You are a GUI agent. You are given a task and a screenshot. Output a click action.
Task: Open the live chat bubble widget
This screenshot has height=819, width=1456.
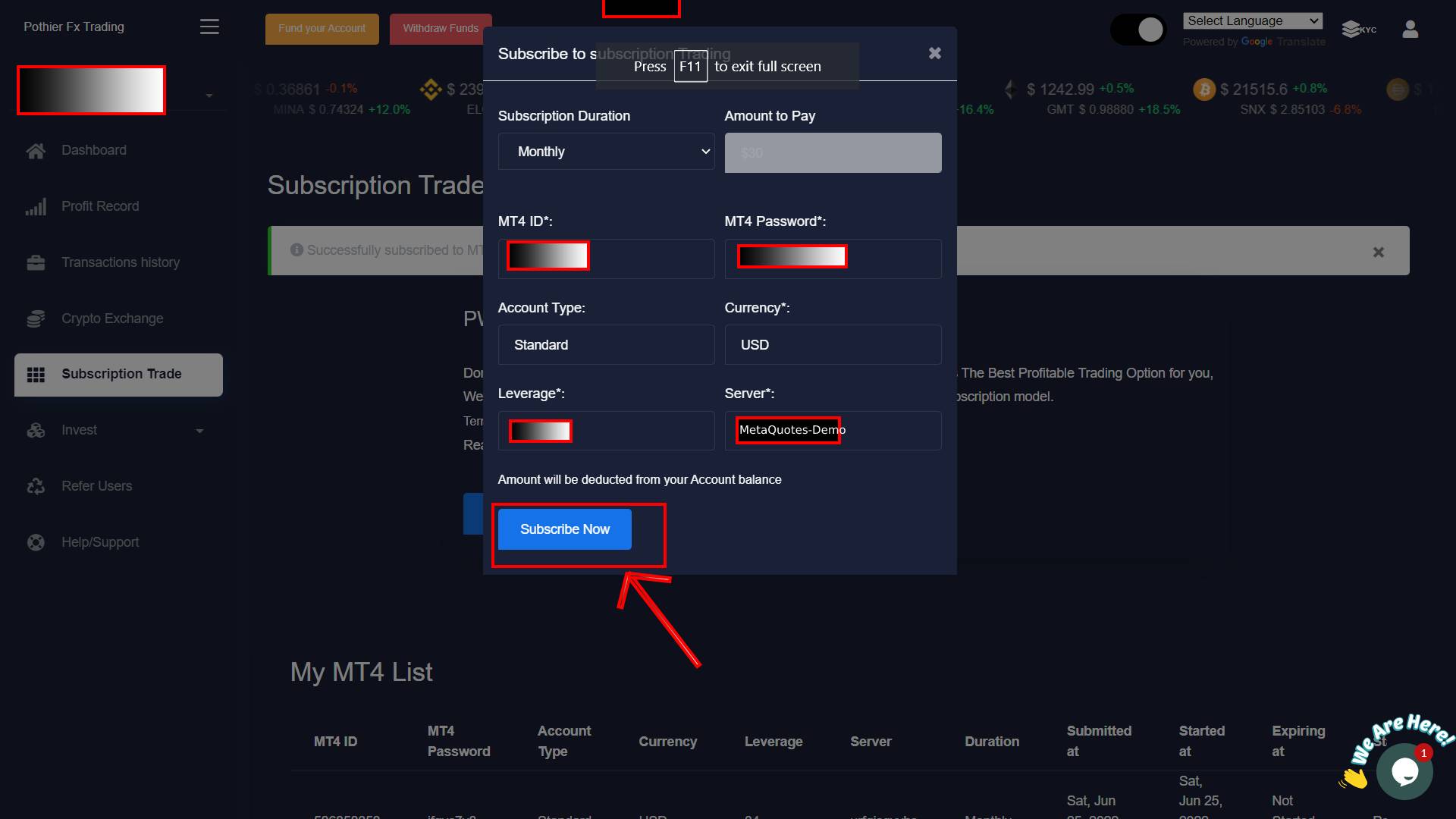(x=1404, y=772)
